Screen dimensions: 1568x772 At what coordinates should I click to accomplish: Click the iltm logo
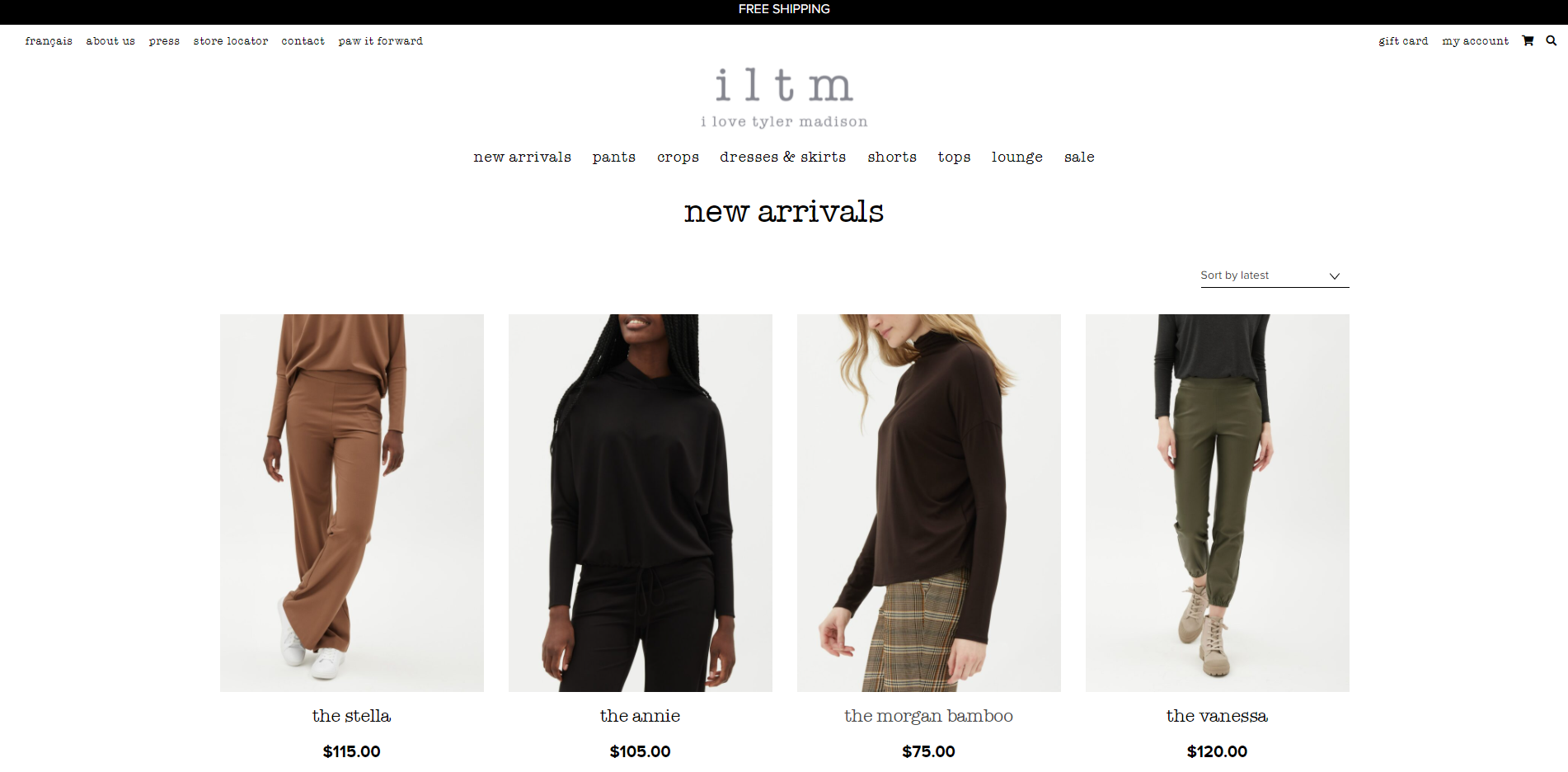tap(784, 98)
